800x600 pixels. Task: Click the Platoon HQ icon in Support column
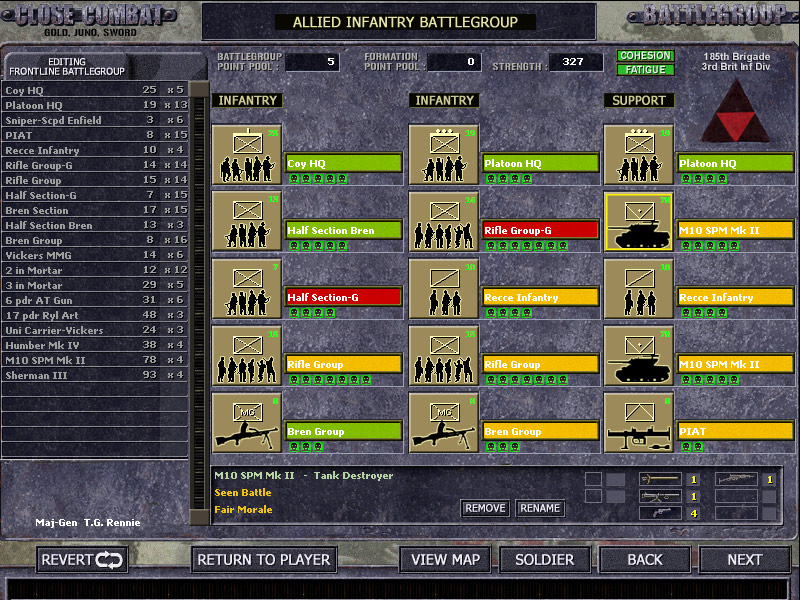(x=639, y=155)
